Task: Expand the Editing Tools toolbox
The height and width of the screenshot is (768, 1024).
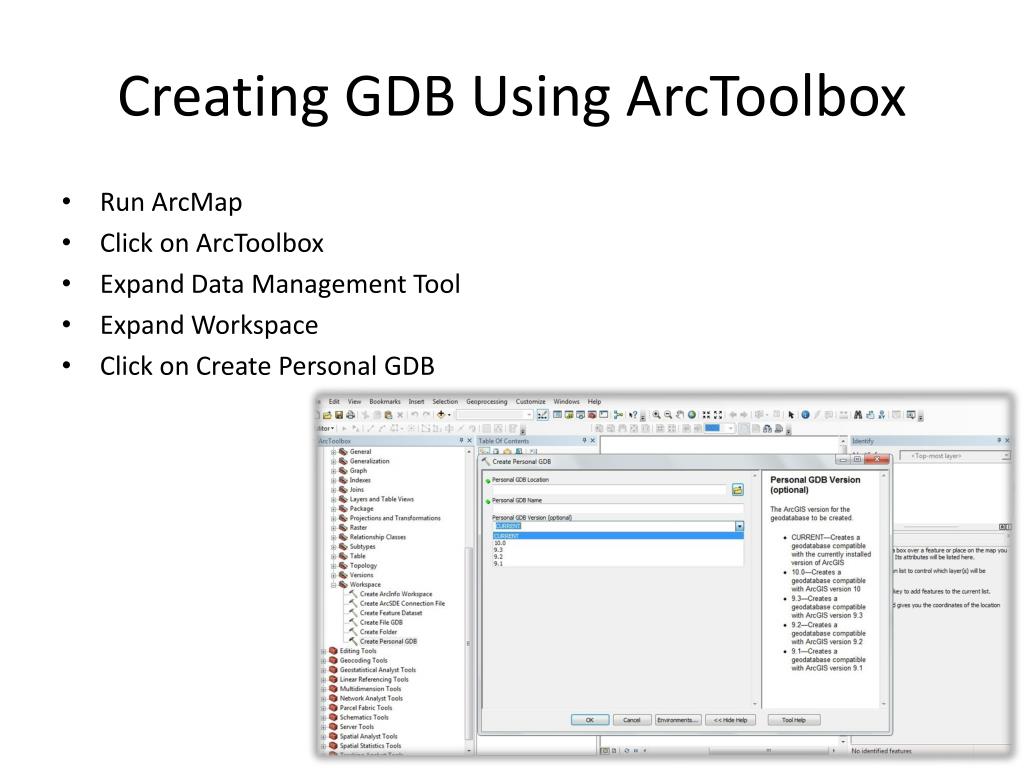Action: [x=323, y=651]
